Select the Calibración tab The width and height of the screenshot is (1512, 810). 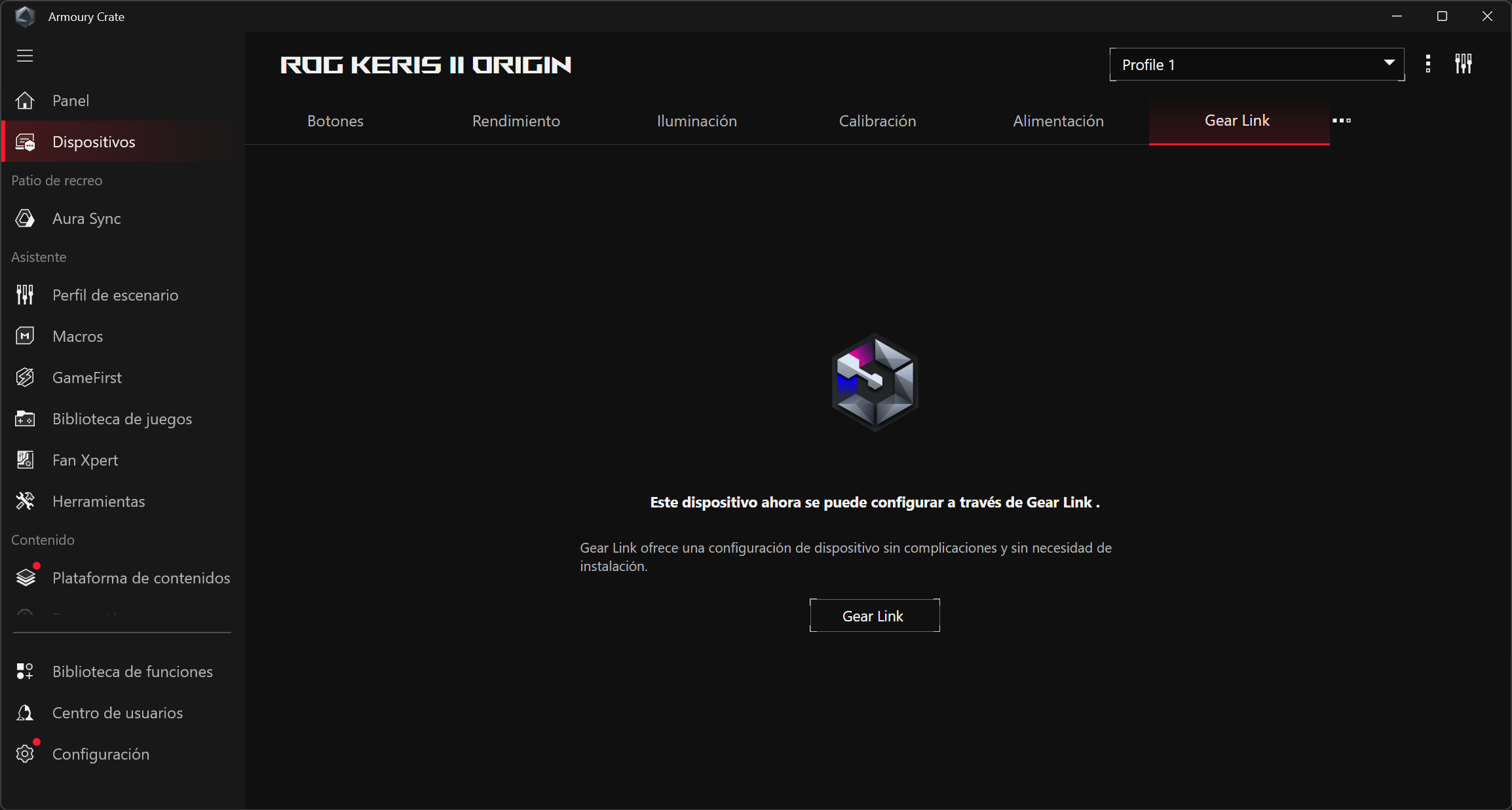click(878, 121)
